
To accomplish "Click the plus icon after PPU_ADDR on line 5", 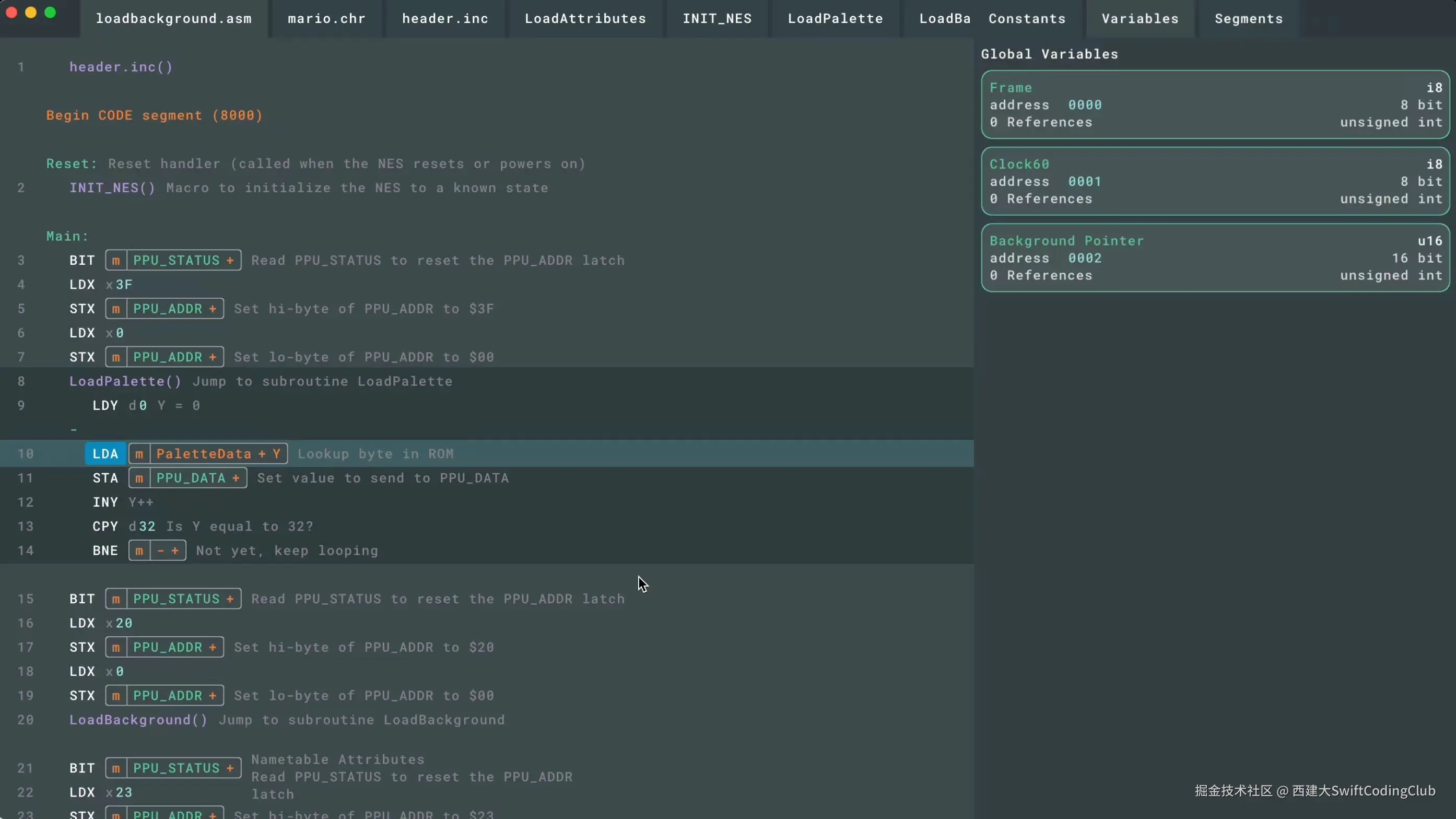I will coord(213,309).
